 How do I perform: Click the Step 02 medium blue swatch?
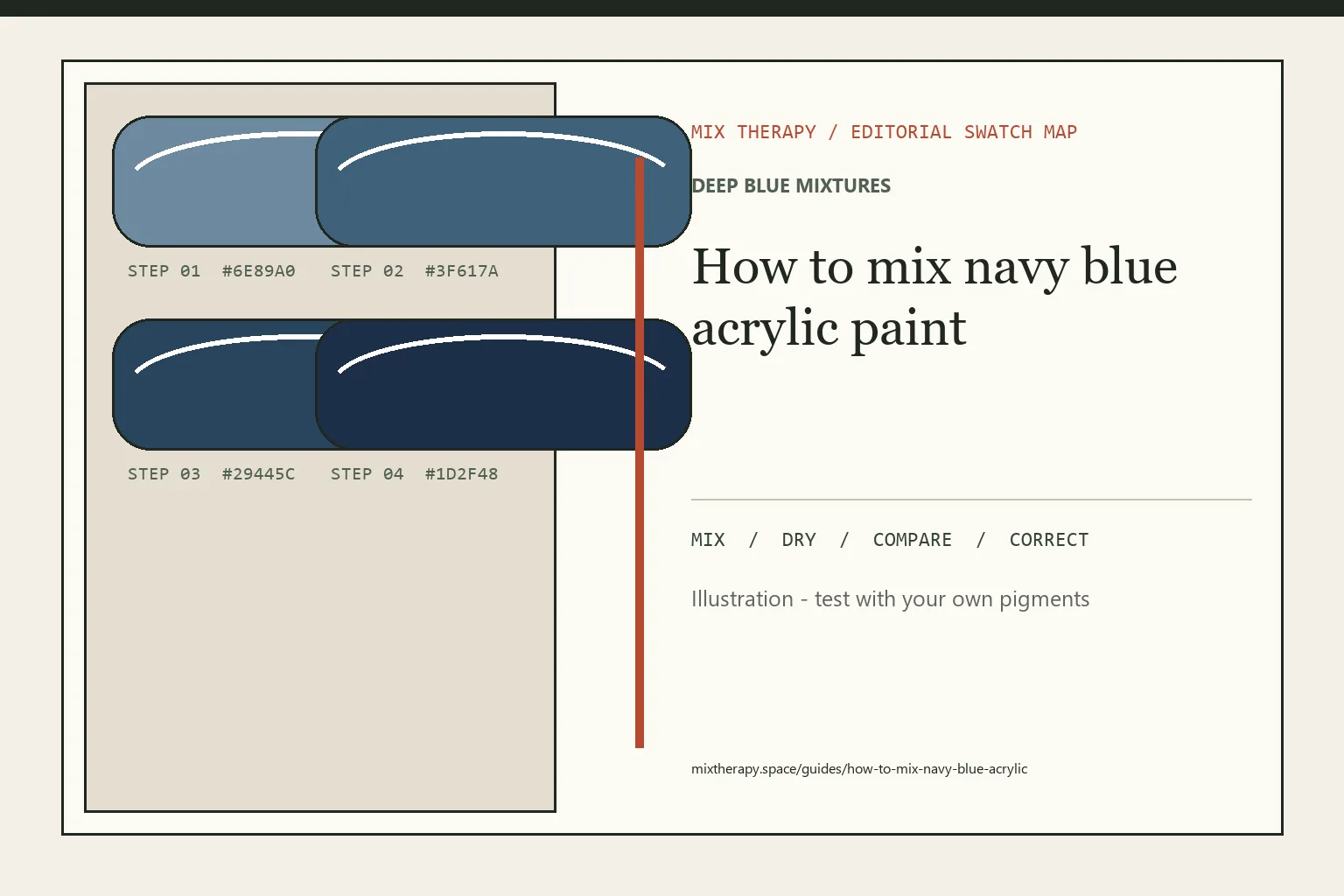(504, 181)
